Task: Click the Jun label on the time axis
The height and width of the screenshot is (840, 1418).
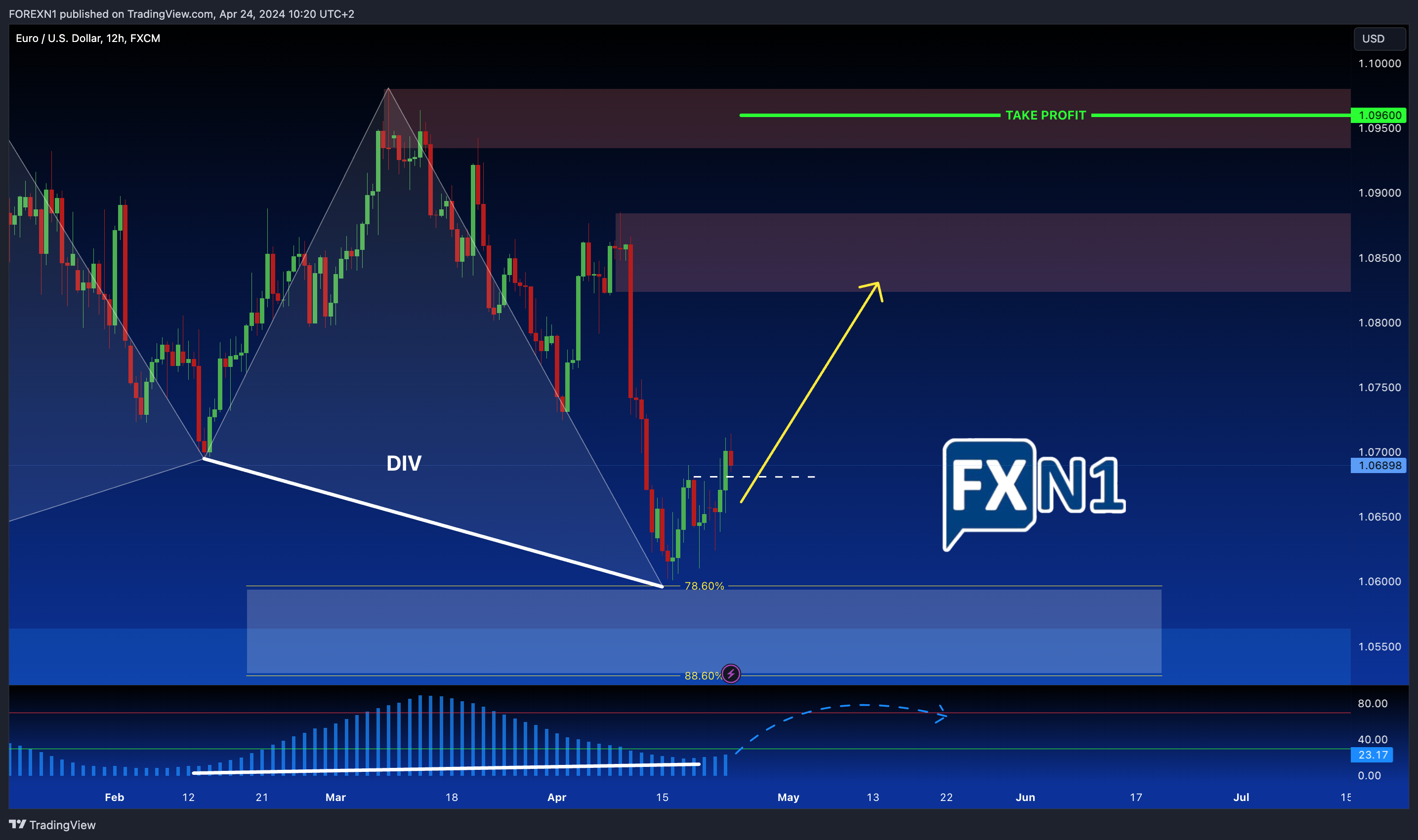Action: coord(1025,797)
